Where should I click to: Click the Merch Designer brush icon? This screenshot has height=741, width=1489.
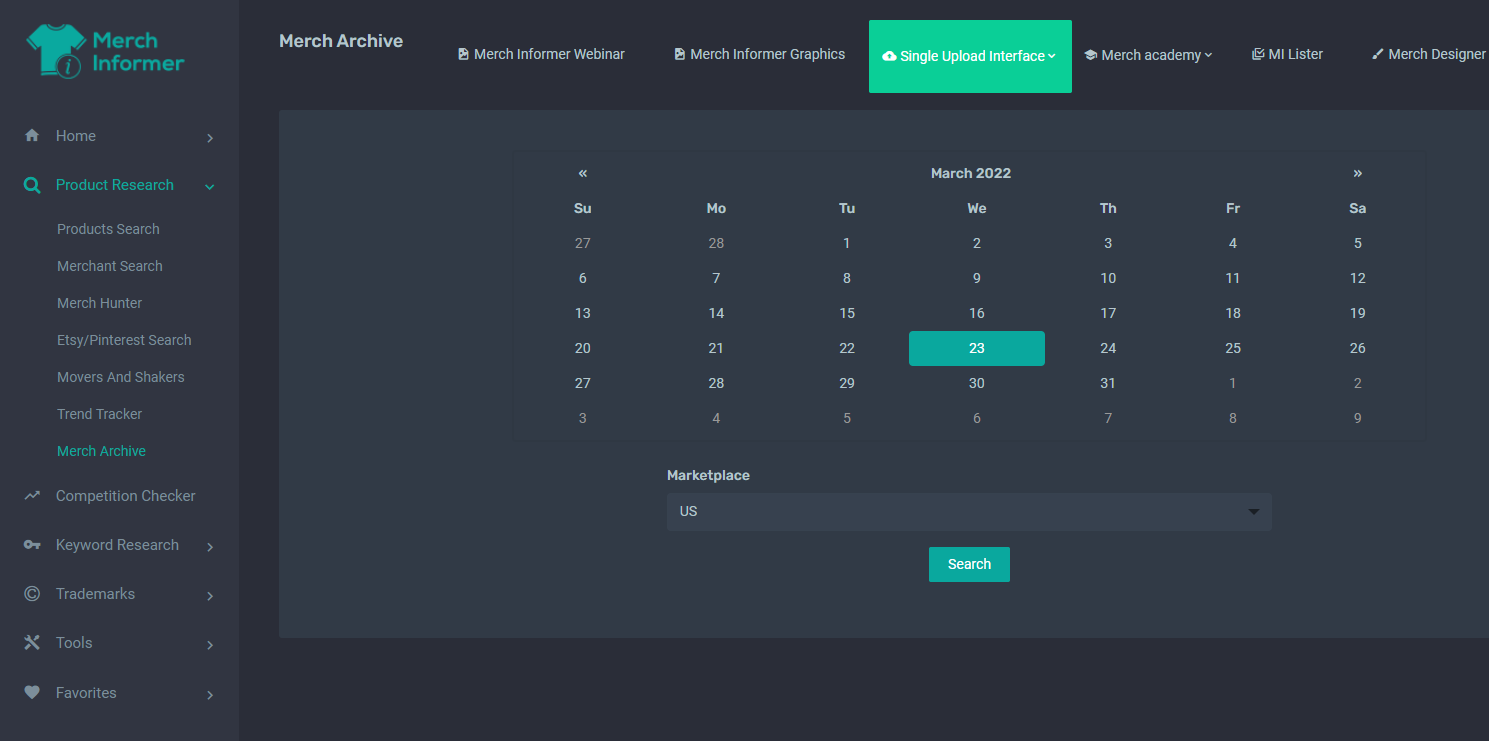tap(1378, 54)
